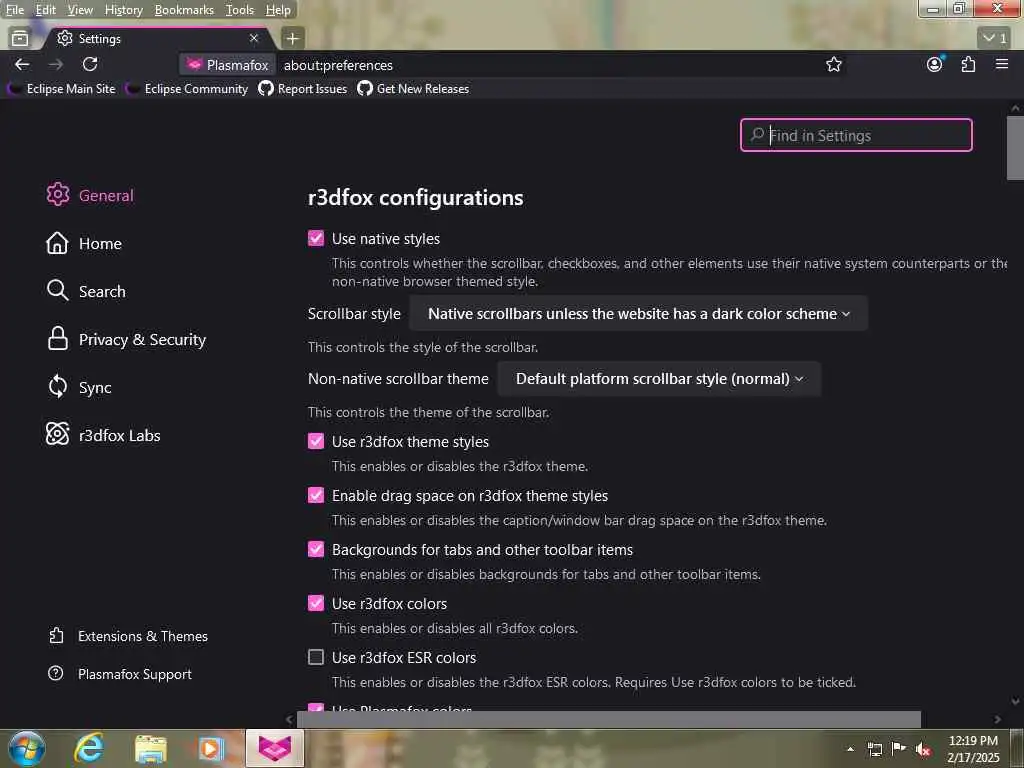Open the Help menu
This screenshot has height=768, width=1024.
278,10
